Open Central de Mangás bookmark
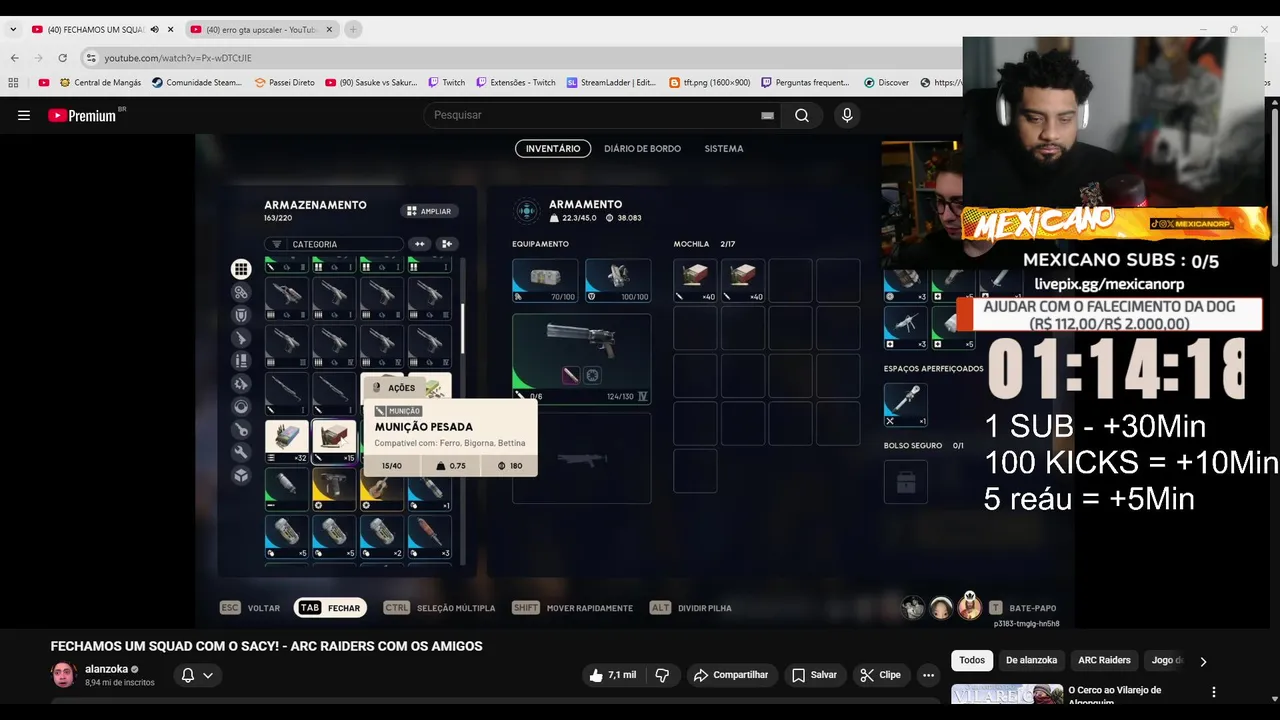Image resolution: width=1280 pixels, height=720 pixels. tap(100, 83)
